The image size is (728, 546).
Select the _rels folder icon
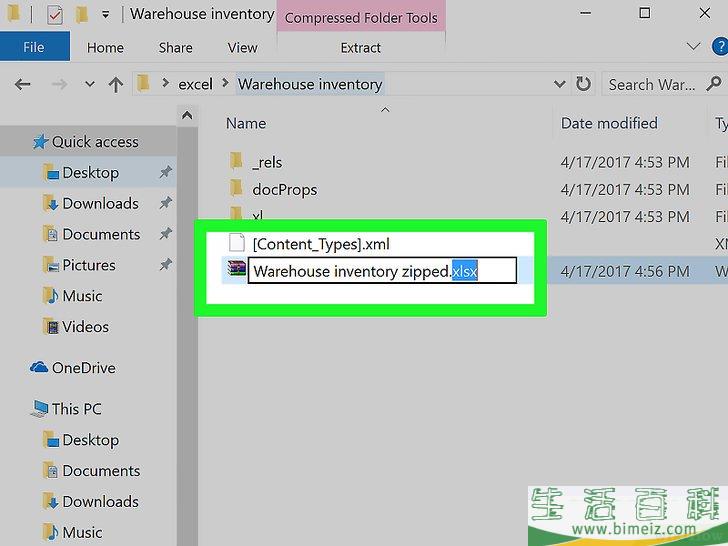click(x=236, y=161)
